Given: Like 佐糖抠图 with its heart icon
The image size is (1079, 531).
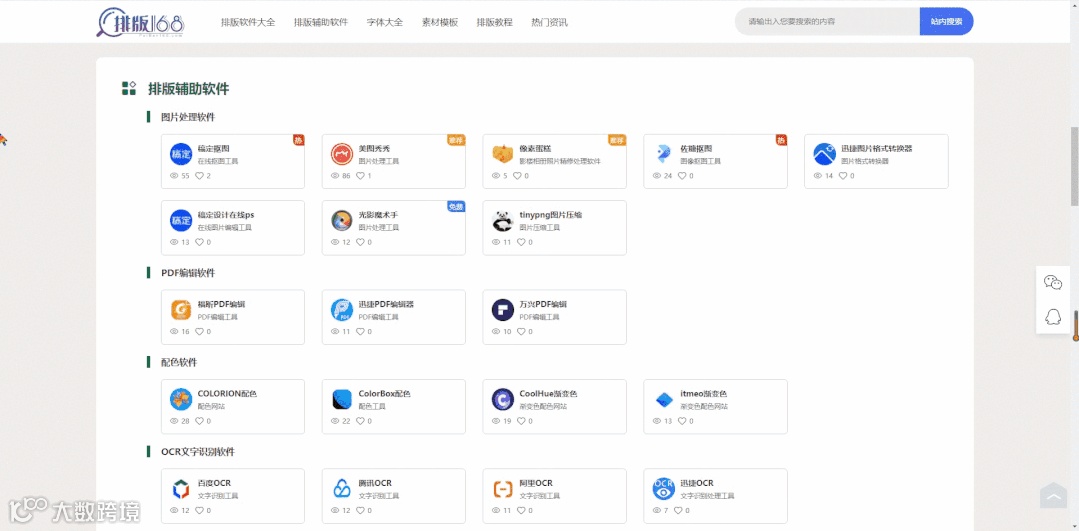Looking at the screenshot, I should [682, 176].
